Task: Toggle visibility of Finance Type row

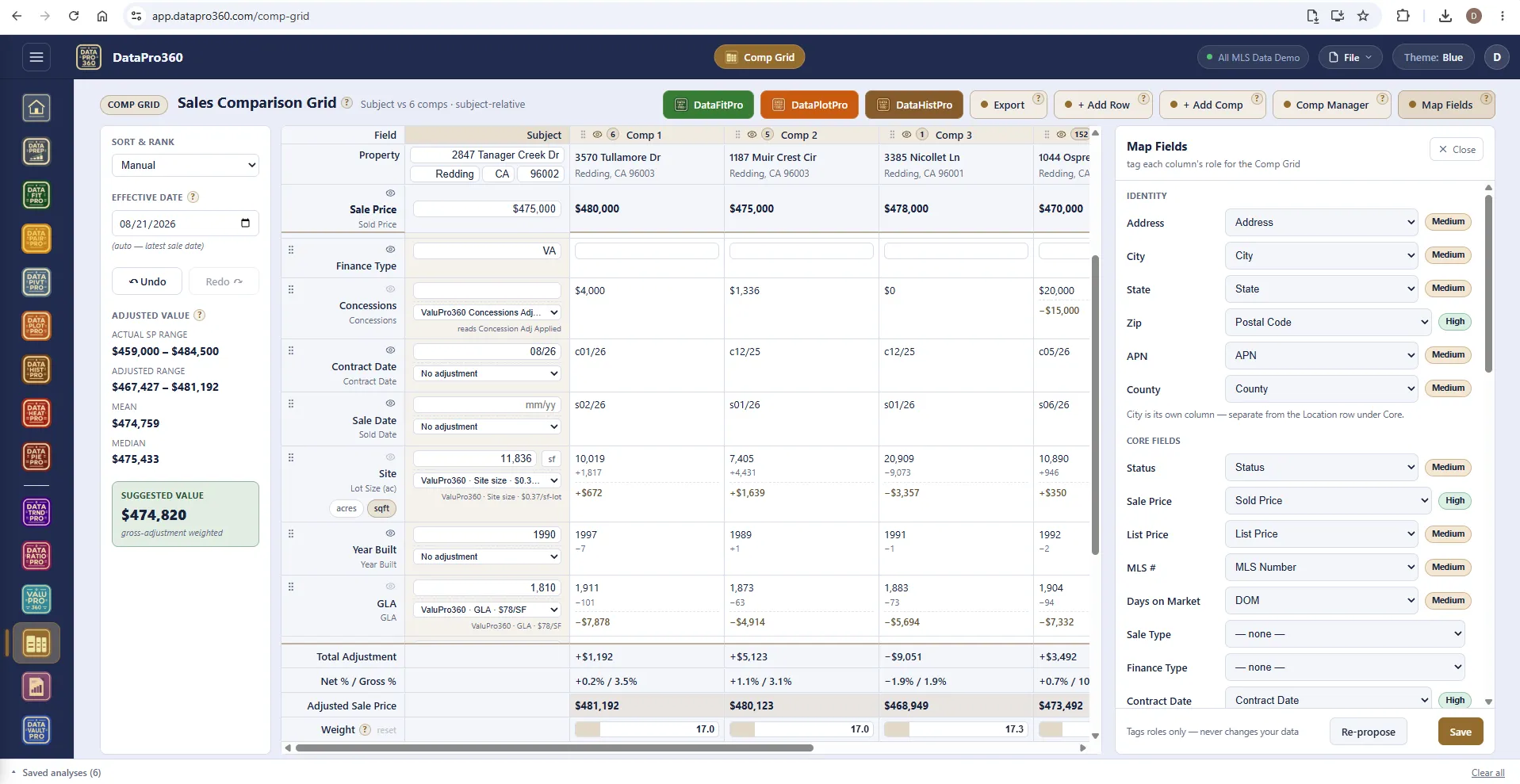Action: tap(390, 249)
